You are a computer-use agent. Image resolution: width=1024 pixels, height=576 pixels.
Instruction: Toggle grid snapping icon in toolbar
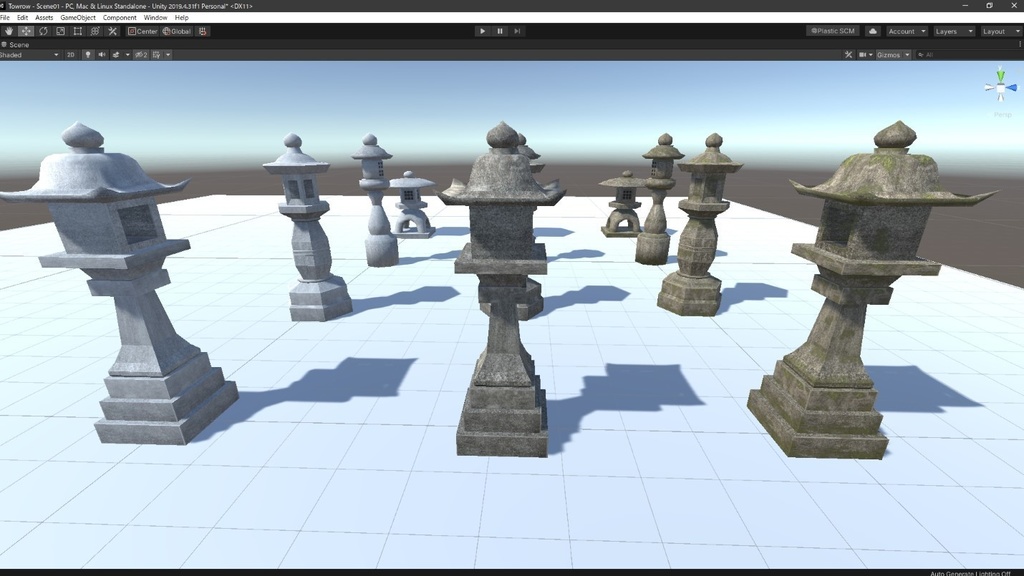point(203,31)
